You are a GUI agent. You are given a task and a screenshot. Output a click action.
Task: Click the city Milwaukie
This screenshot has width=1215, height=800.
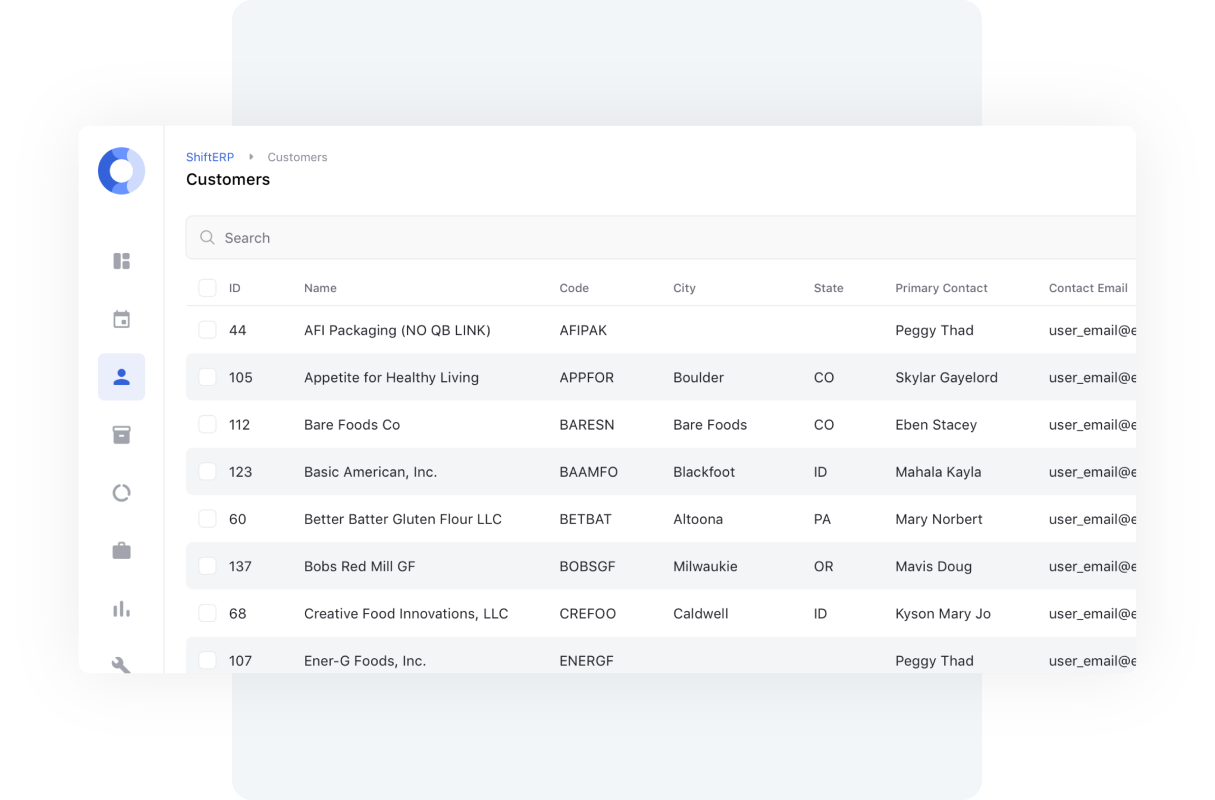[x=705, y=566]
